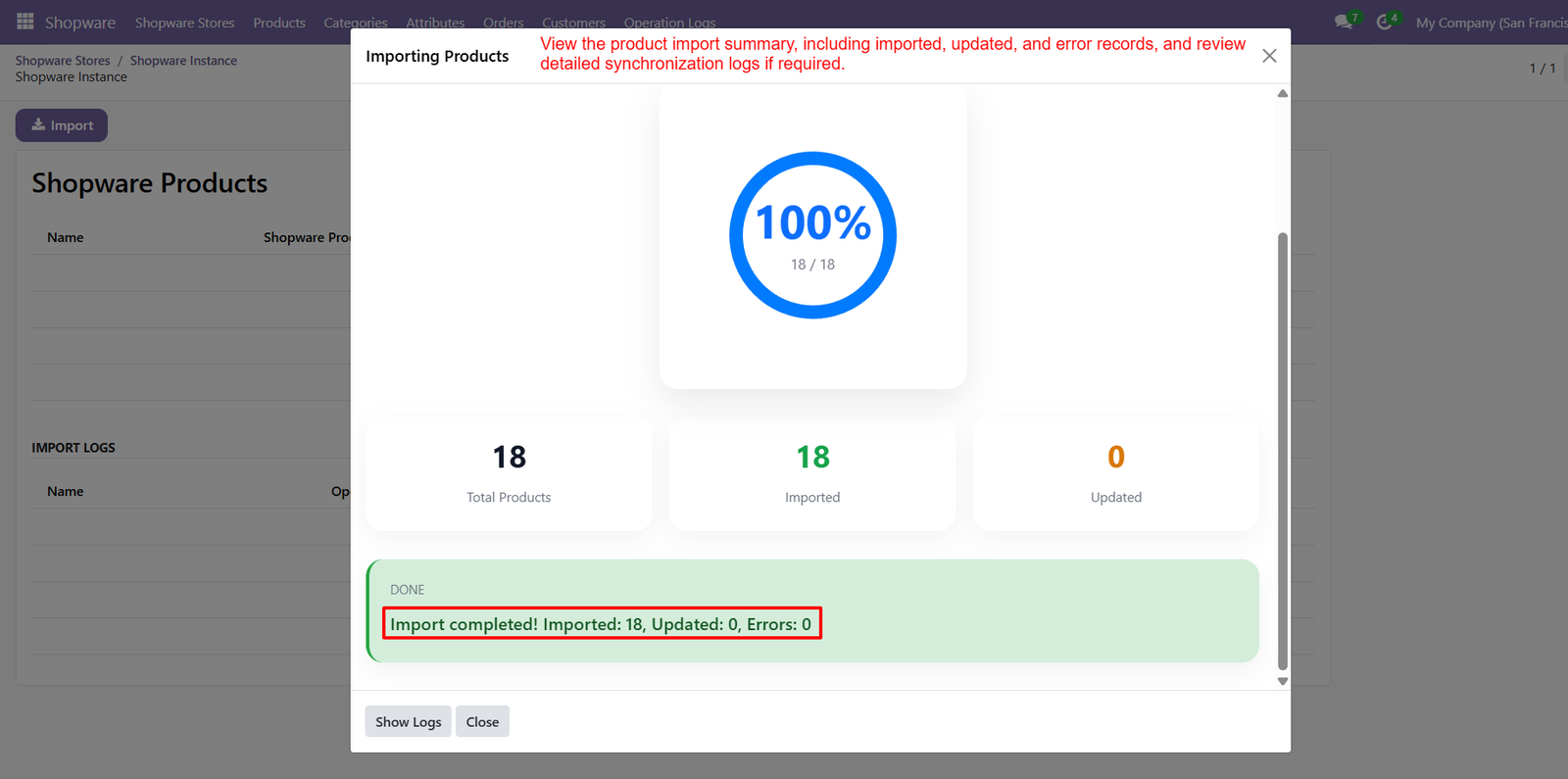The image size is (1568, 779).
Task: Open the Categories top menu
Action: (356, 23)
